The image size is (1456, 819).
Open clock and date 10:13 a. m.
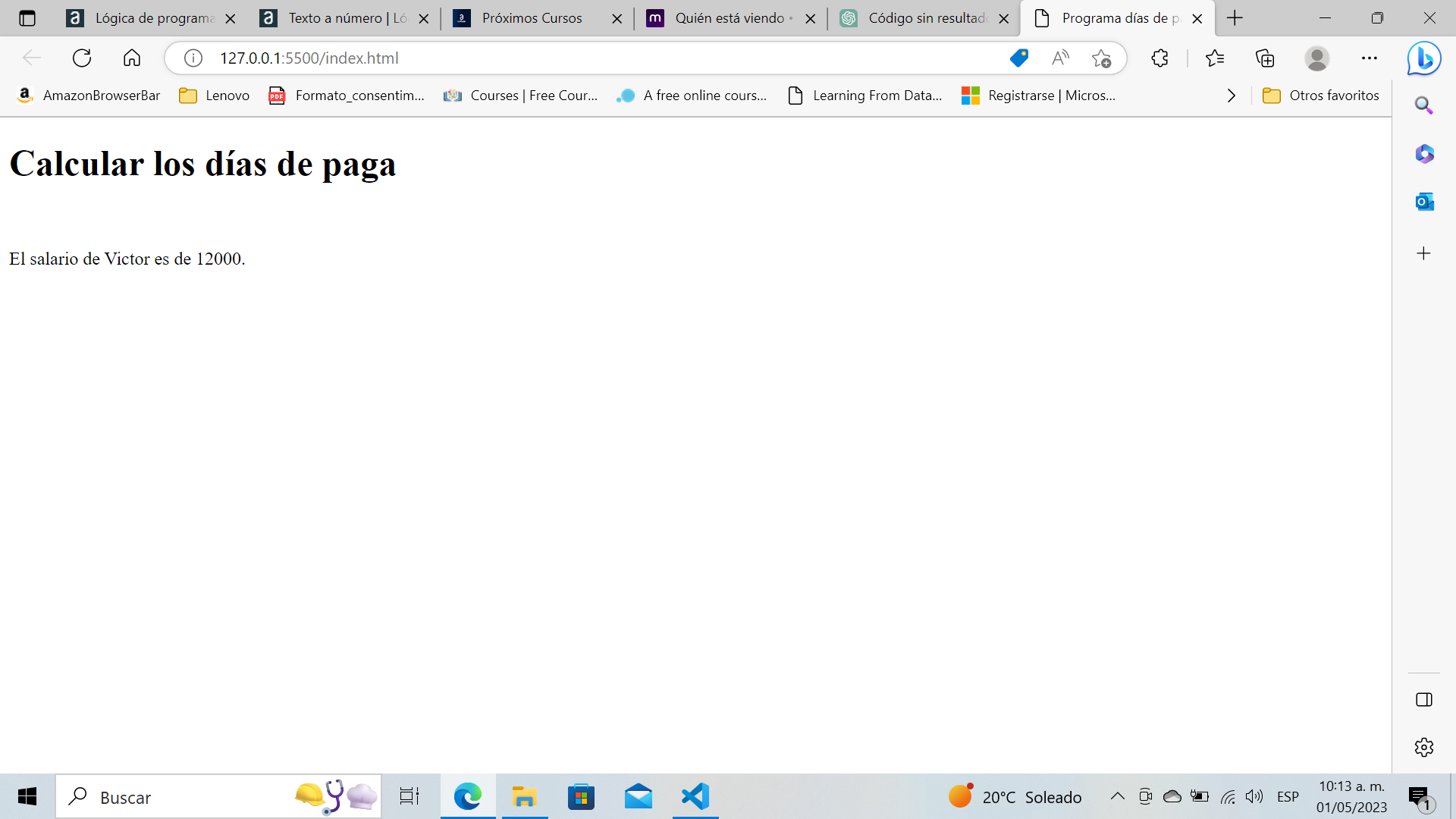pos(1352,796)
